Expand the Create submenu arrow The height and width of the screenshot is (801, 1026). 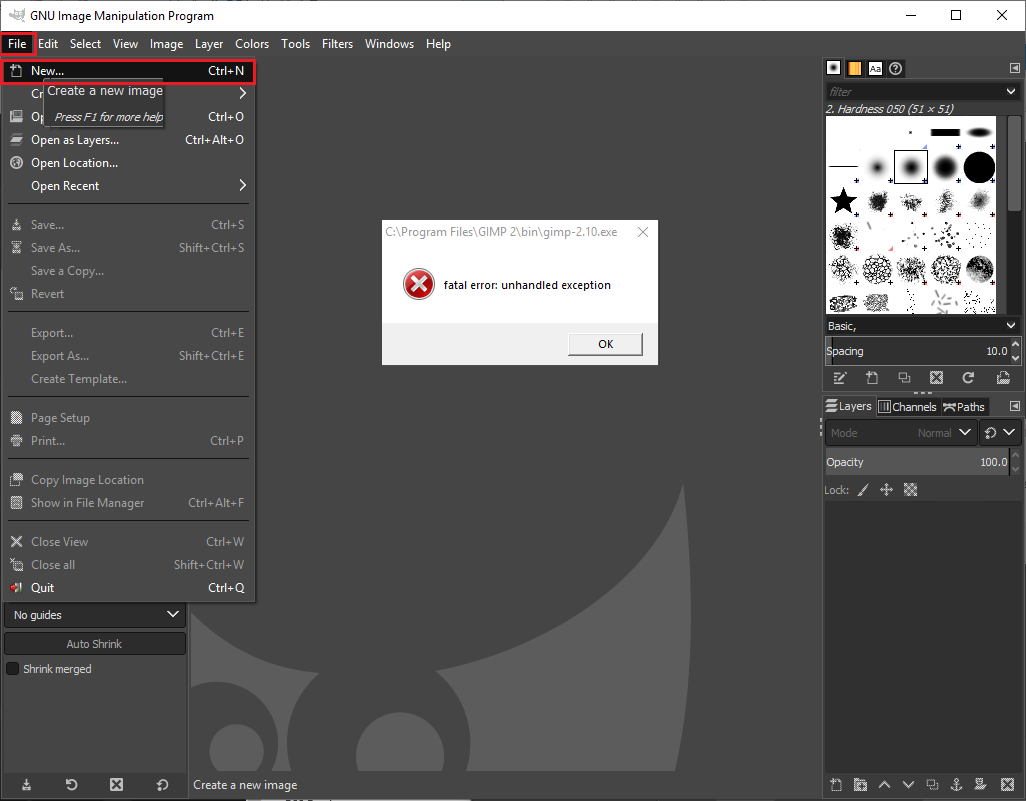coord(243,94)
